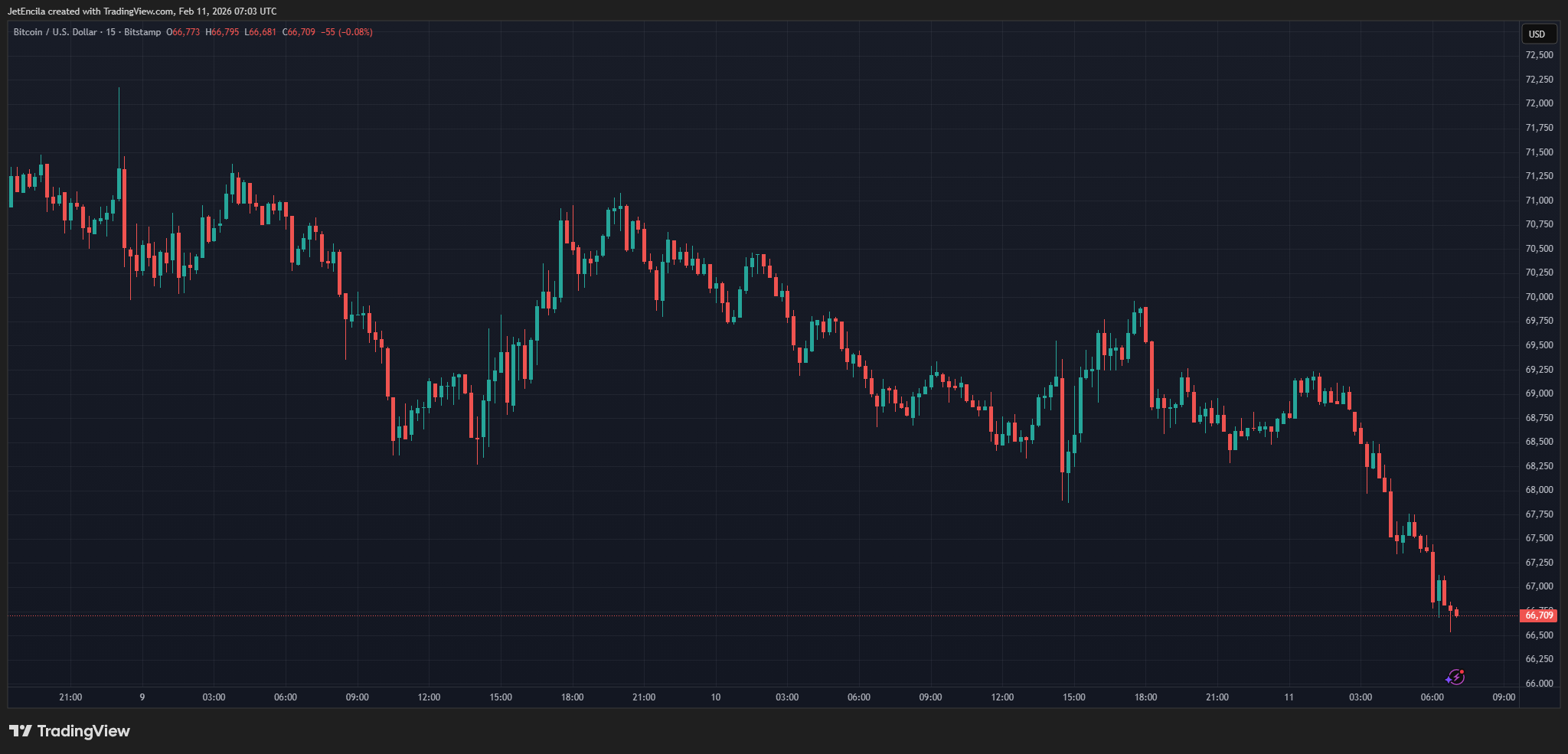Image resolution: width=1568 pixels, height=754 pixels.
Task: Click the Low value L66,681 in legend
Action: pos(260,32)
